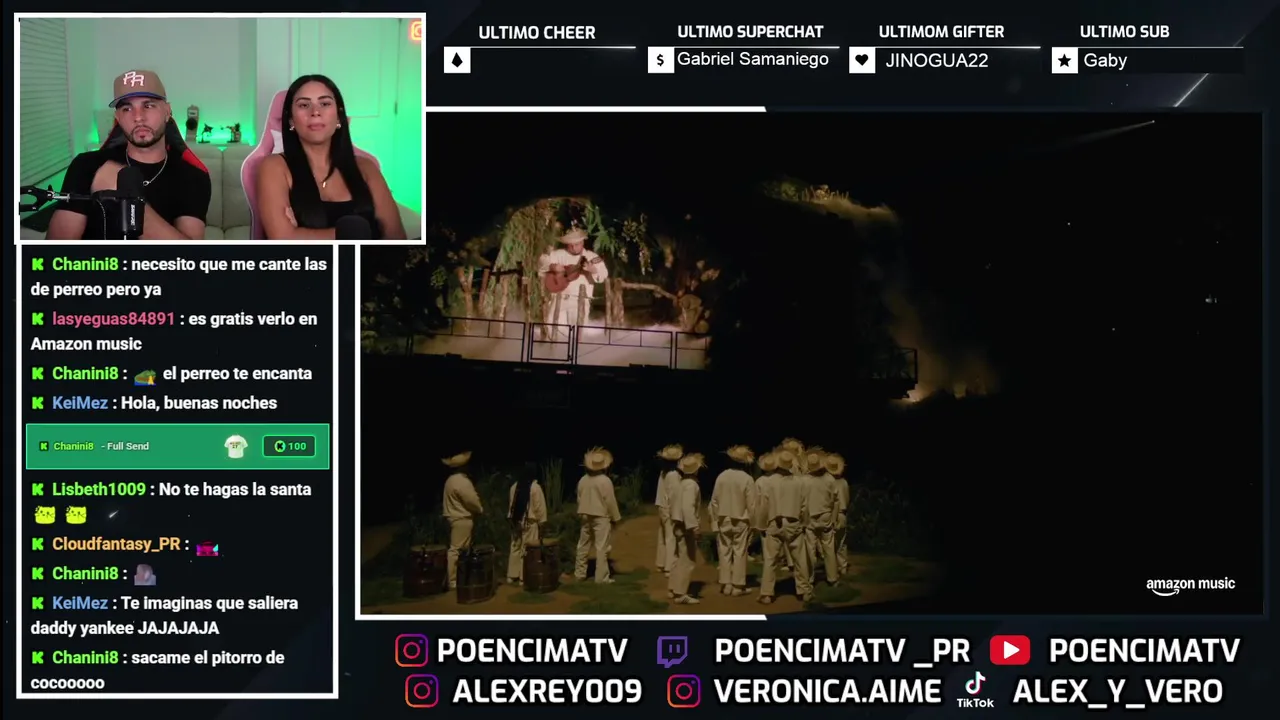Click the Ultimo Sub star icon
The image size is (1280, 720).
pyautogui.click(x=1064, y=61)
